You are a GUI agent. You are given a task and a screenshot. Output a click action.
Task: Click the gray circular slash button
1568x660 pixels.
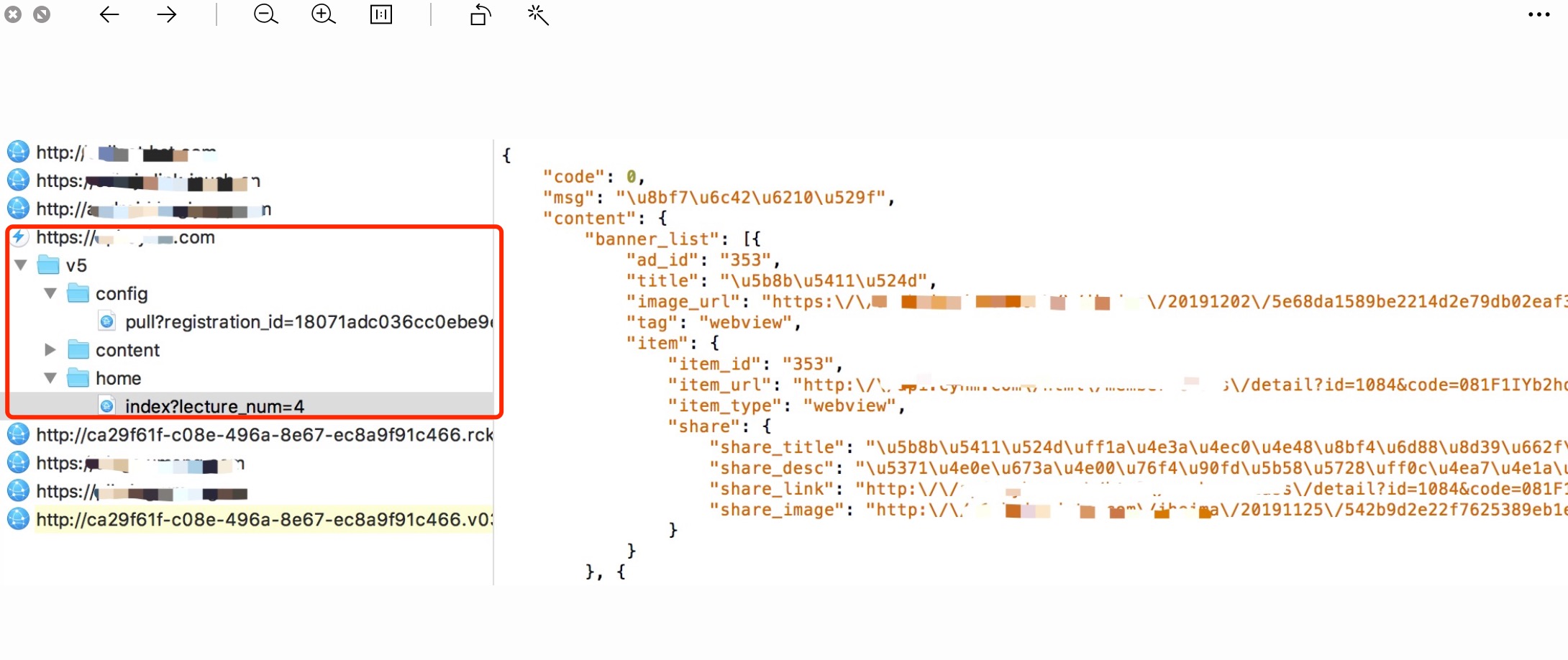coord(42,14)
